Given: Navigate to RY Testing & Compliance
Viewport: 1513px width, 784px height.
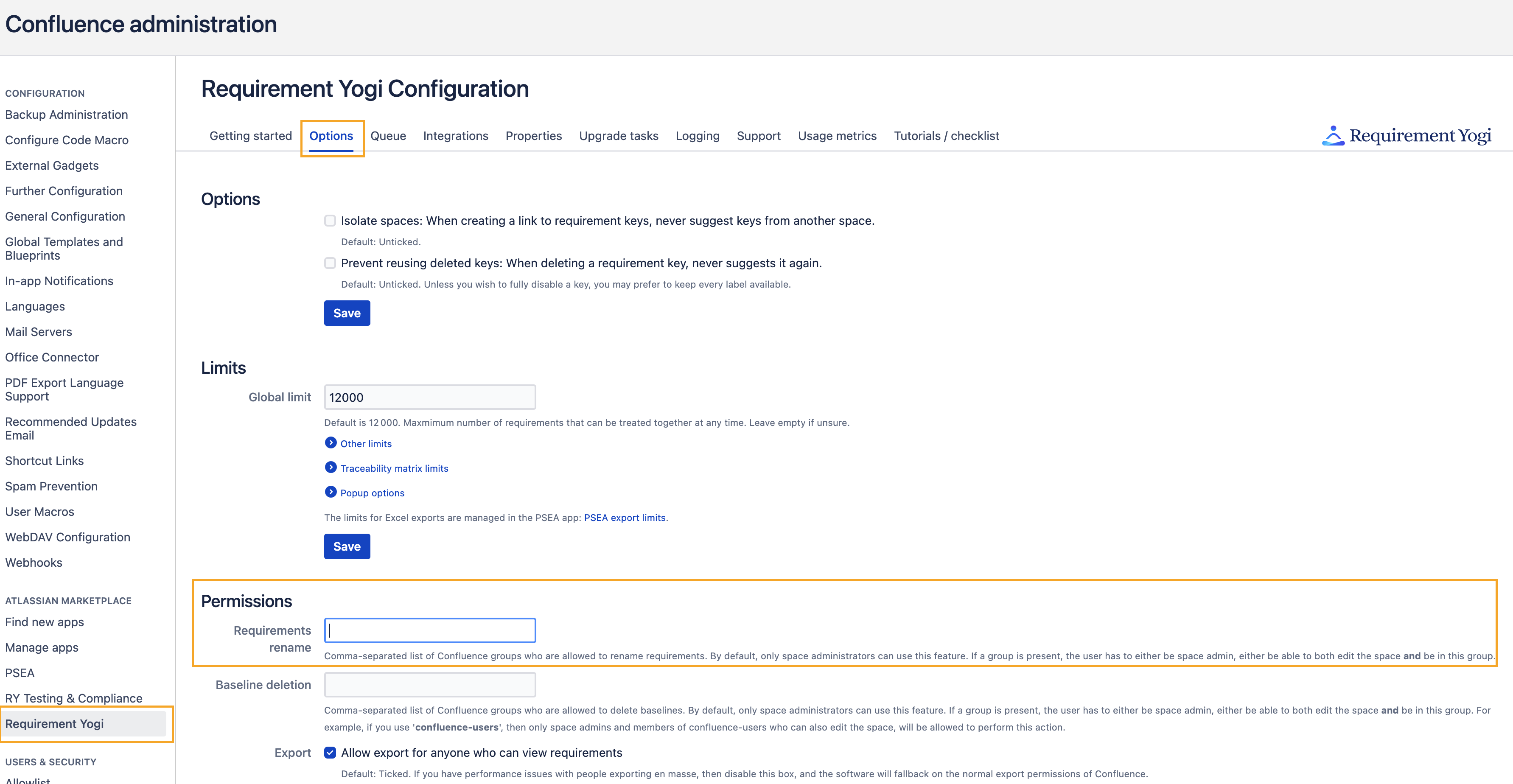Looking at the screenshot, I should pos(73,698).
